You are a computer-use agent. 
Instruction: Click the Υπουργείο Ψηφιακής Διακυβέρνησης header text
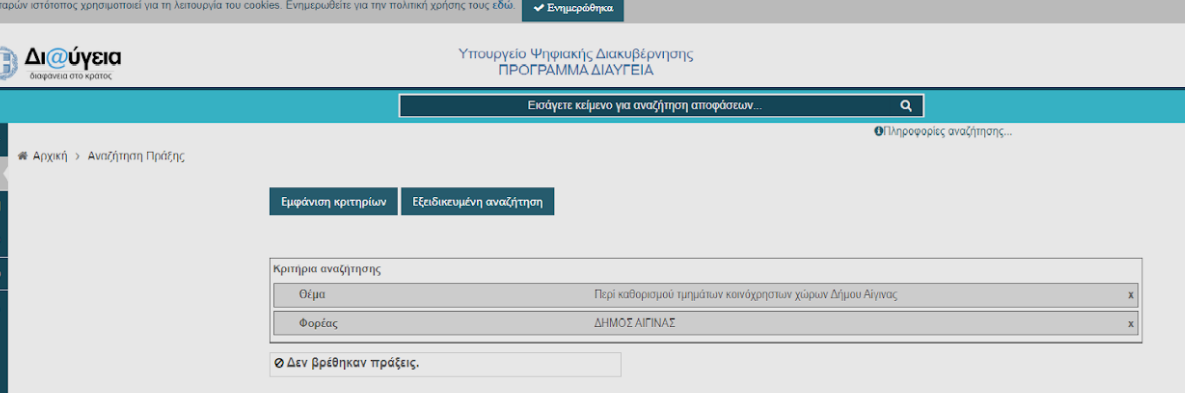click(576, 54)
